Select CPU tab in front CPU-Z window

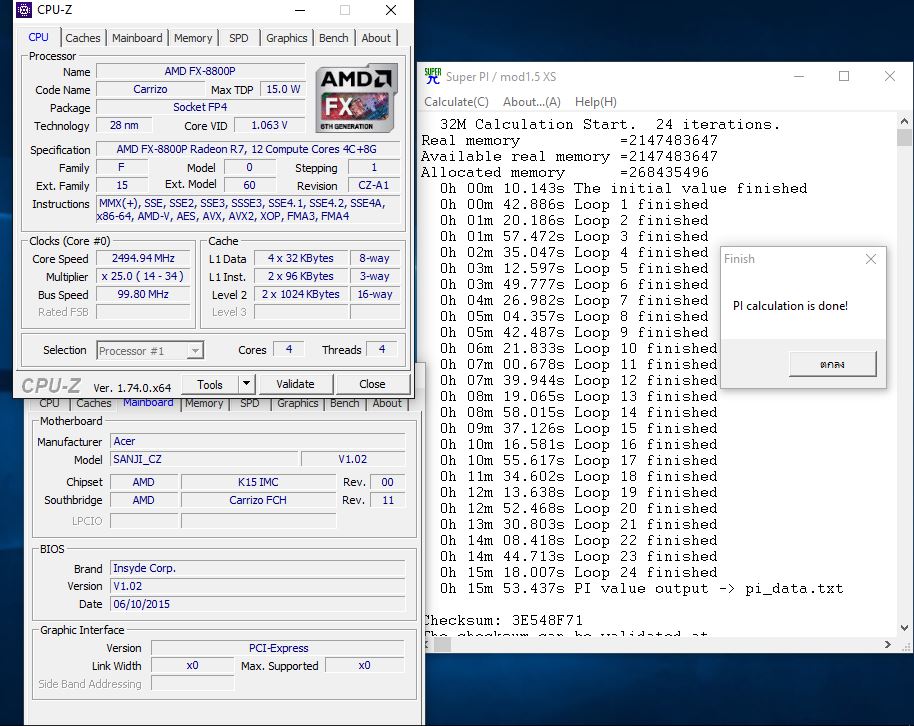(38, 37)
